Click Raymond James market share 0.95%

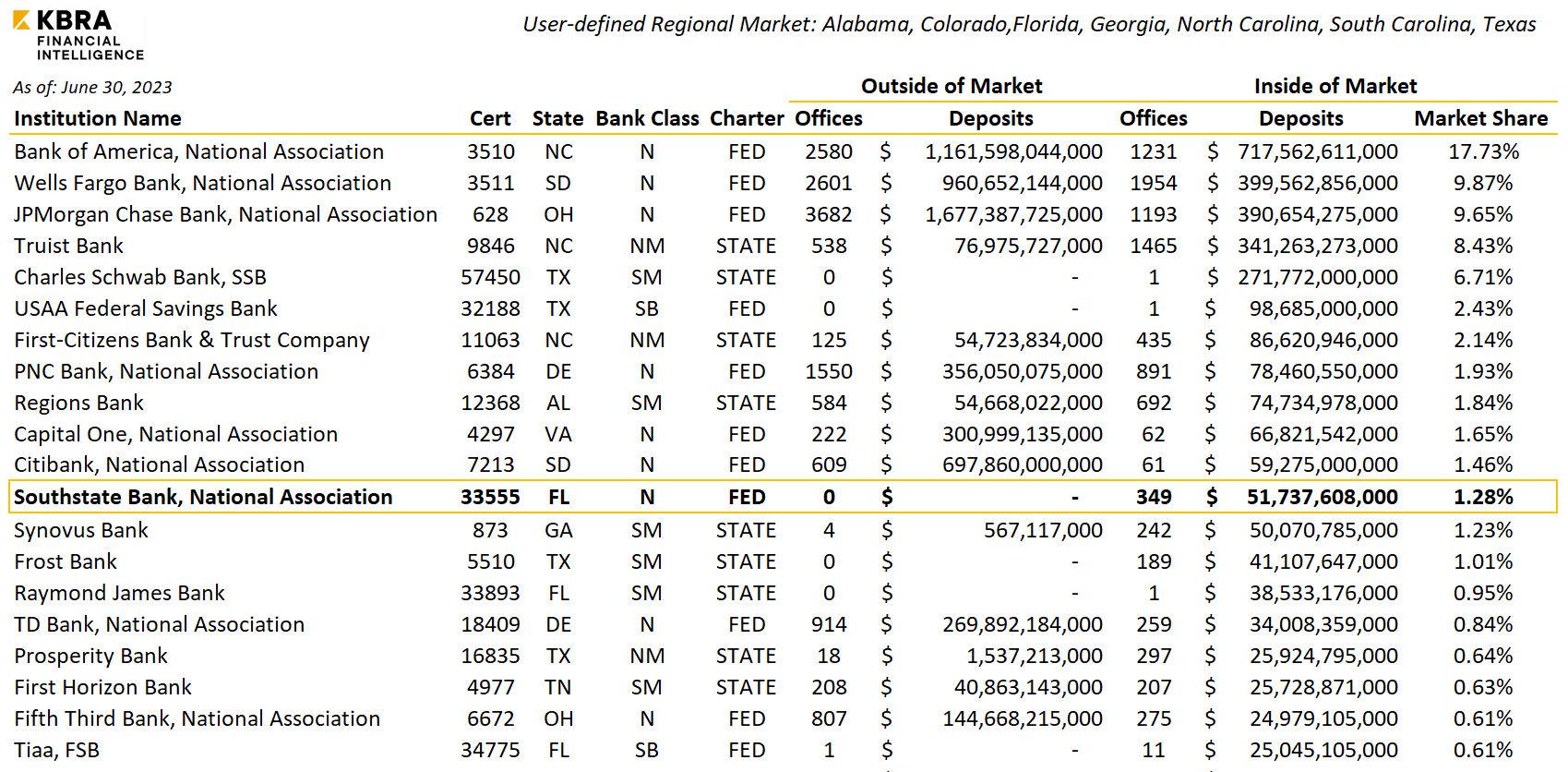click(x=1483, y=593)
